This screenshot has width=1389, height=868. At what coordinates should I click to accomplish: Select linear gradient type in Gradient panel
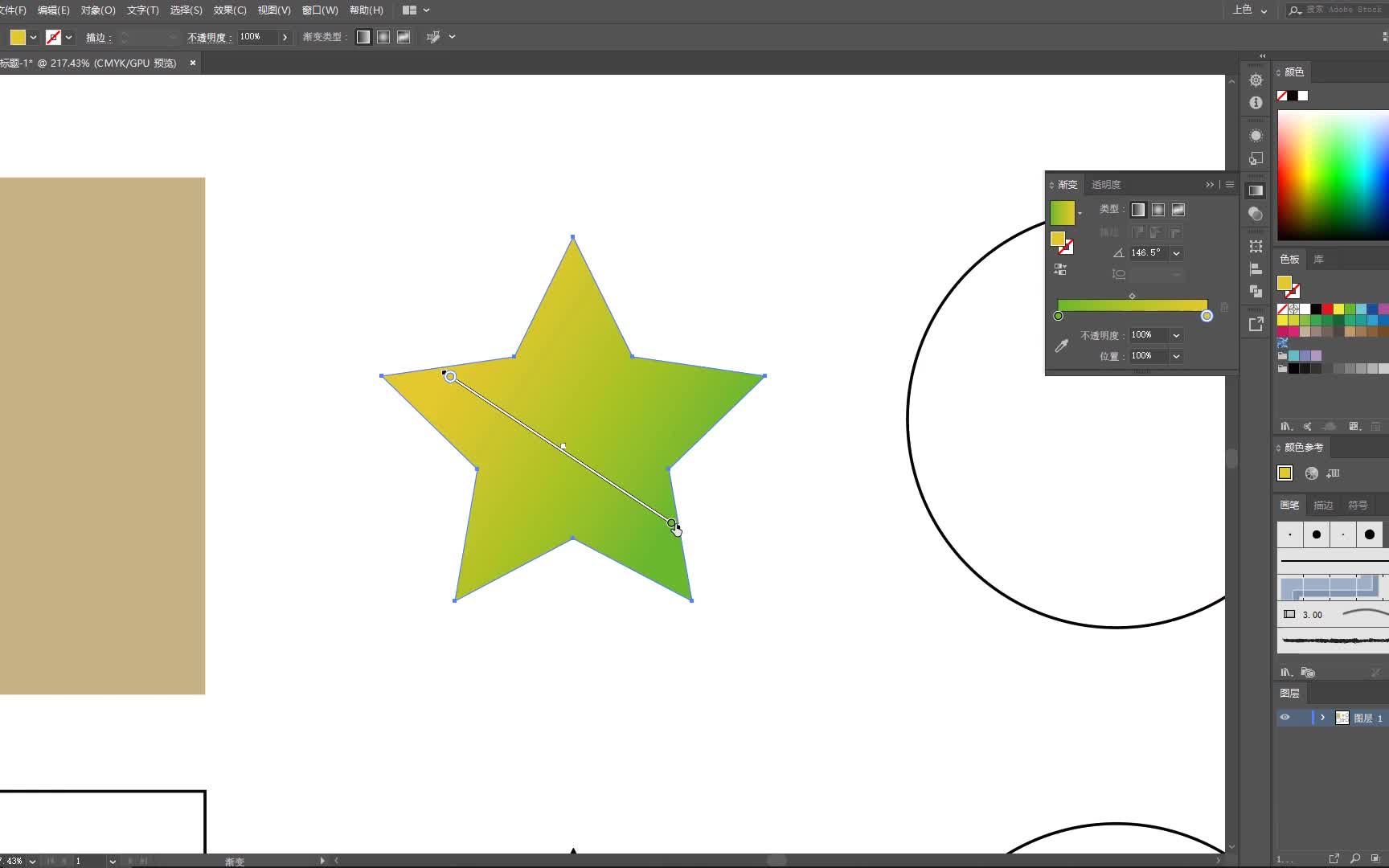[x=1138, y=210]
